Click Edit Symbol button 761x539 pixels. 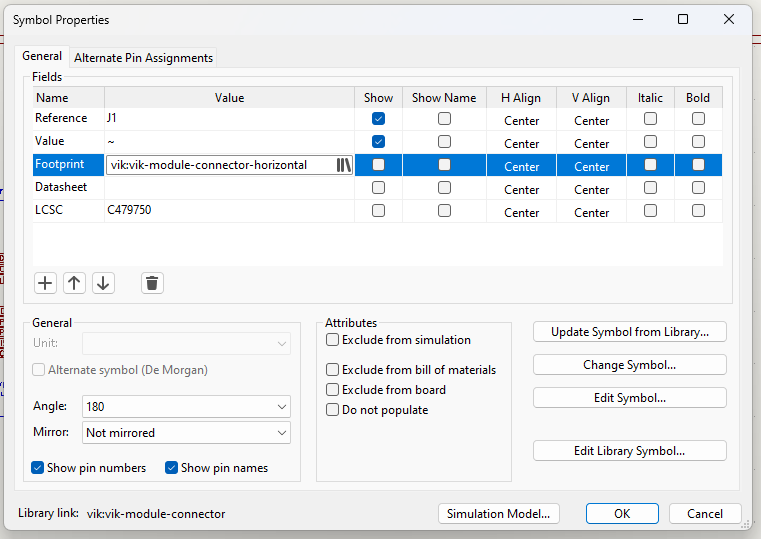point(629,398)
